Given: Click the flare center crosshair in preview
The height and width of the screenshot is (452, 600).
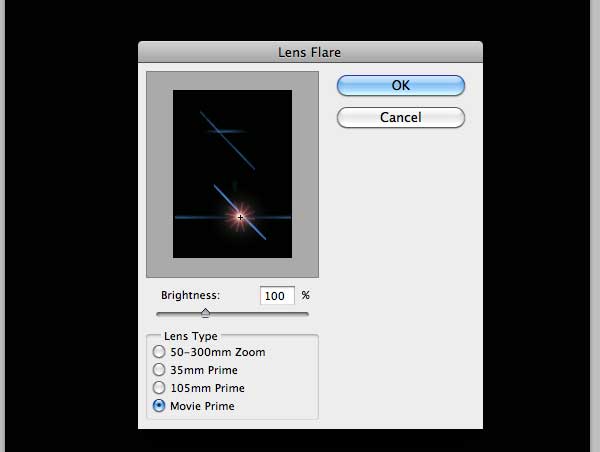Looking at the screenshot, I should (240, 218).
